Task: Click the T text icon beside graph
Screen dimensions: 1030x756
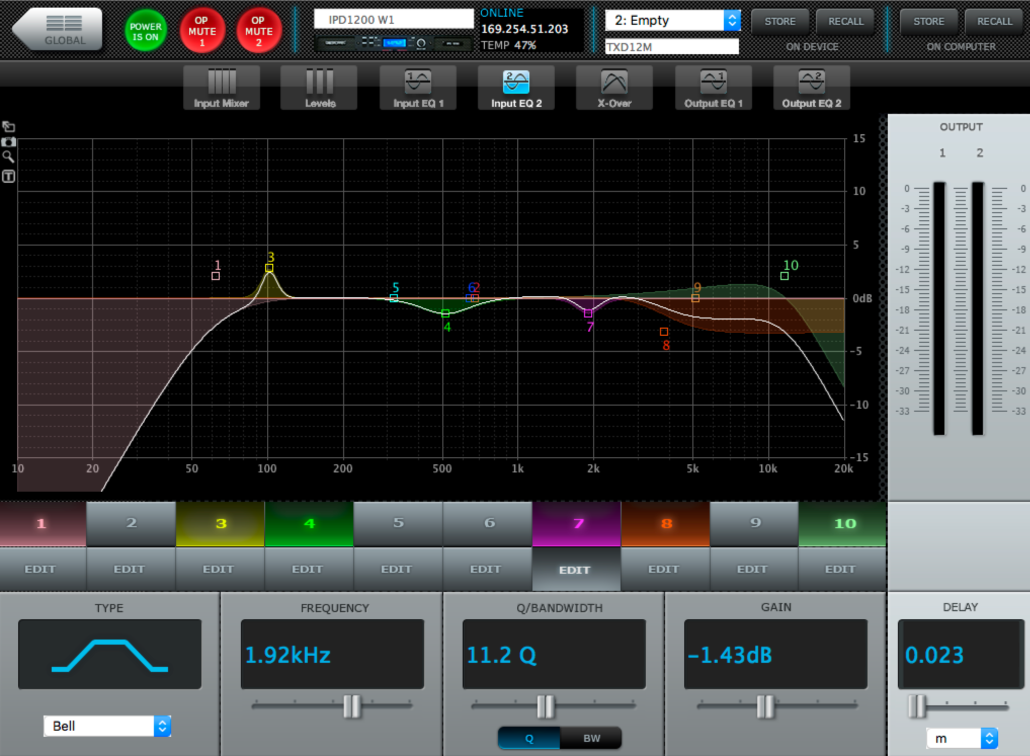Action: point(9,176)
